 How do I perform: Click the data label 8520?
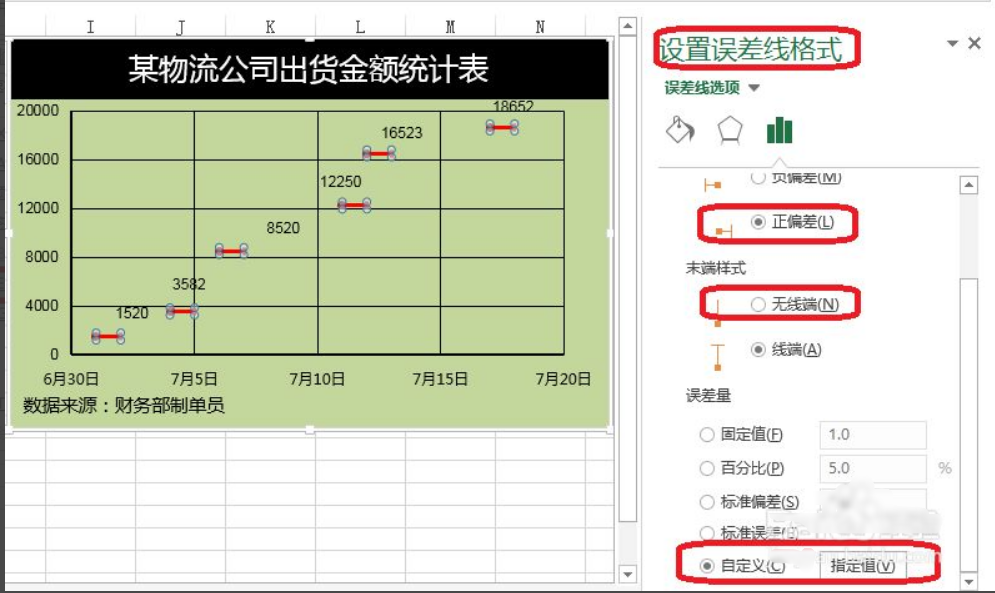tap(283, 228)
